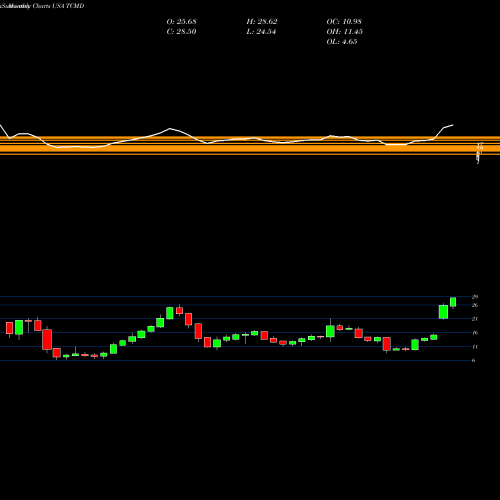
Task: Select the low value 'L: 24.54'
Action: point(261,32)
